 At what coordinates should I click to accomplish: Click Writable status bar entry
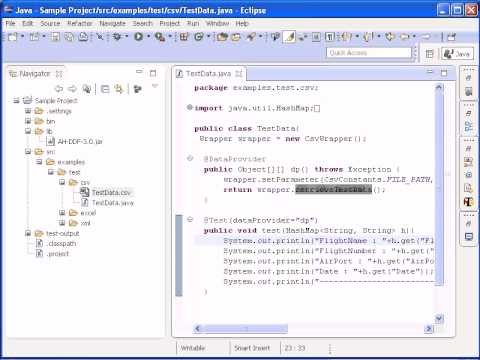[x=192, y=348]
